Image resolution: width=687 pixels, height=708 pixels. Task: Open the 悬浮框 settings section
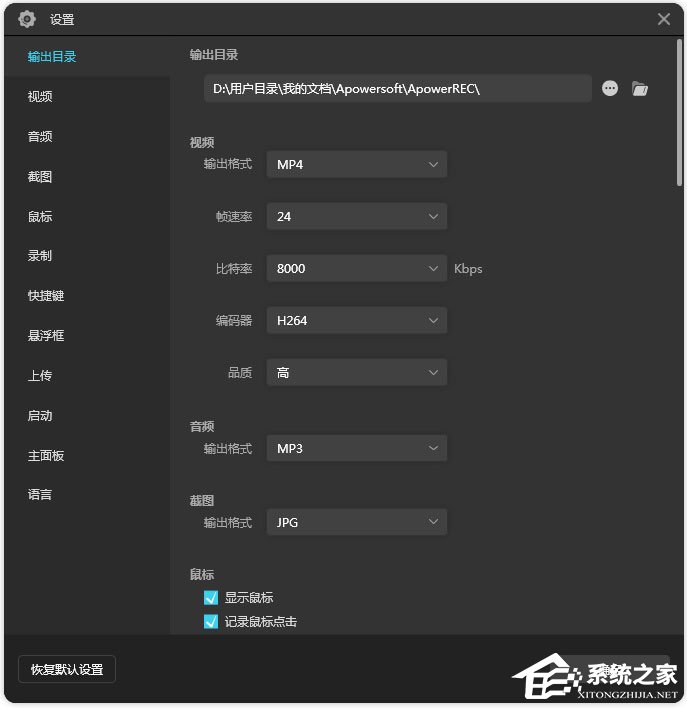(46, 336)
